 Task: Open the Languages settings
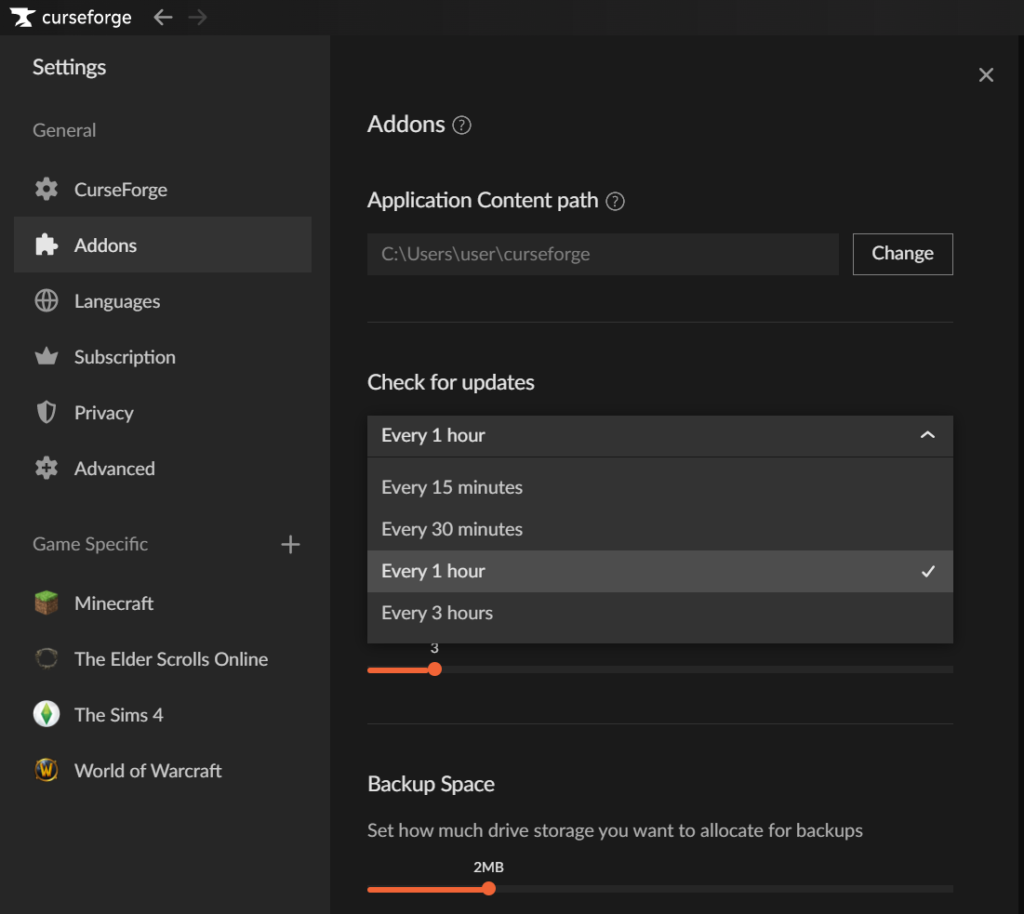click(163, 301)
